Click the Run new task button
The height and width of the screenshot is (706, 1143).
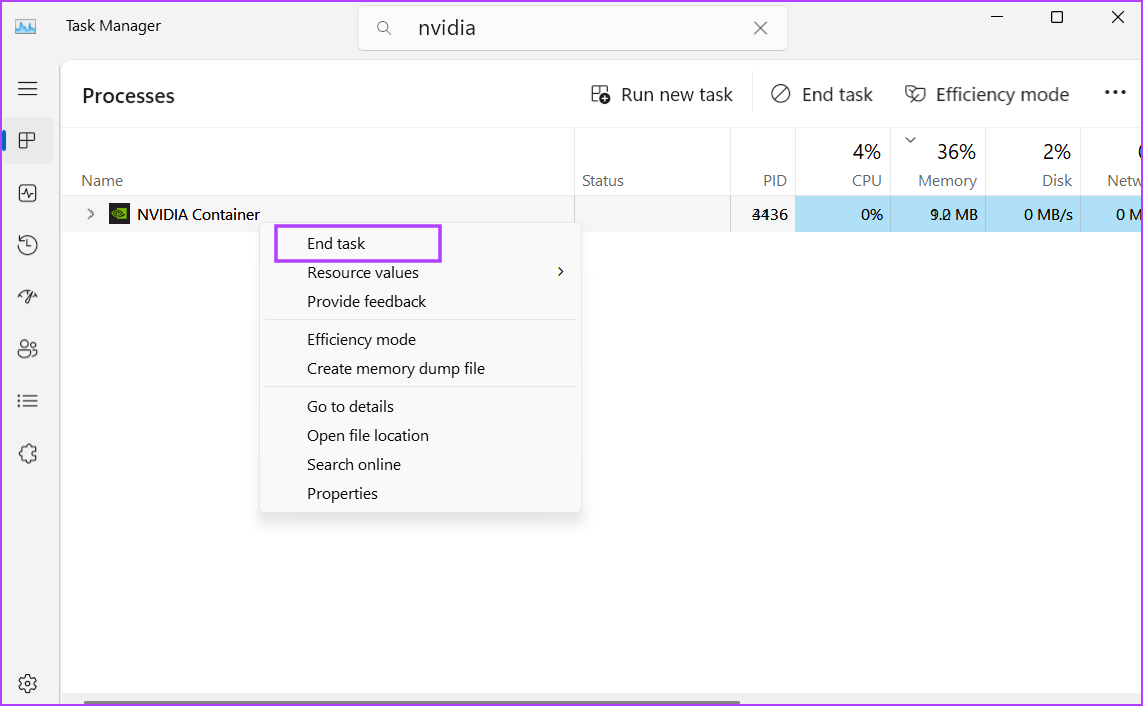661,93
